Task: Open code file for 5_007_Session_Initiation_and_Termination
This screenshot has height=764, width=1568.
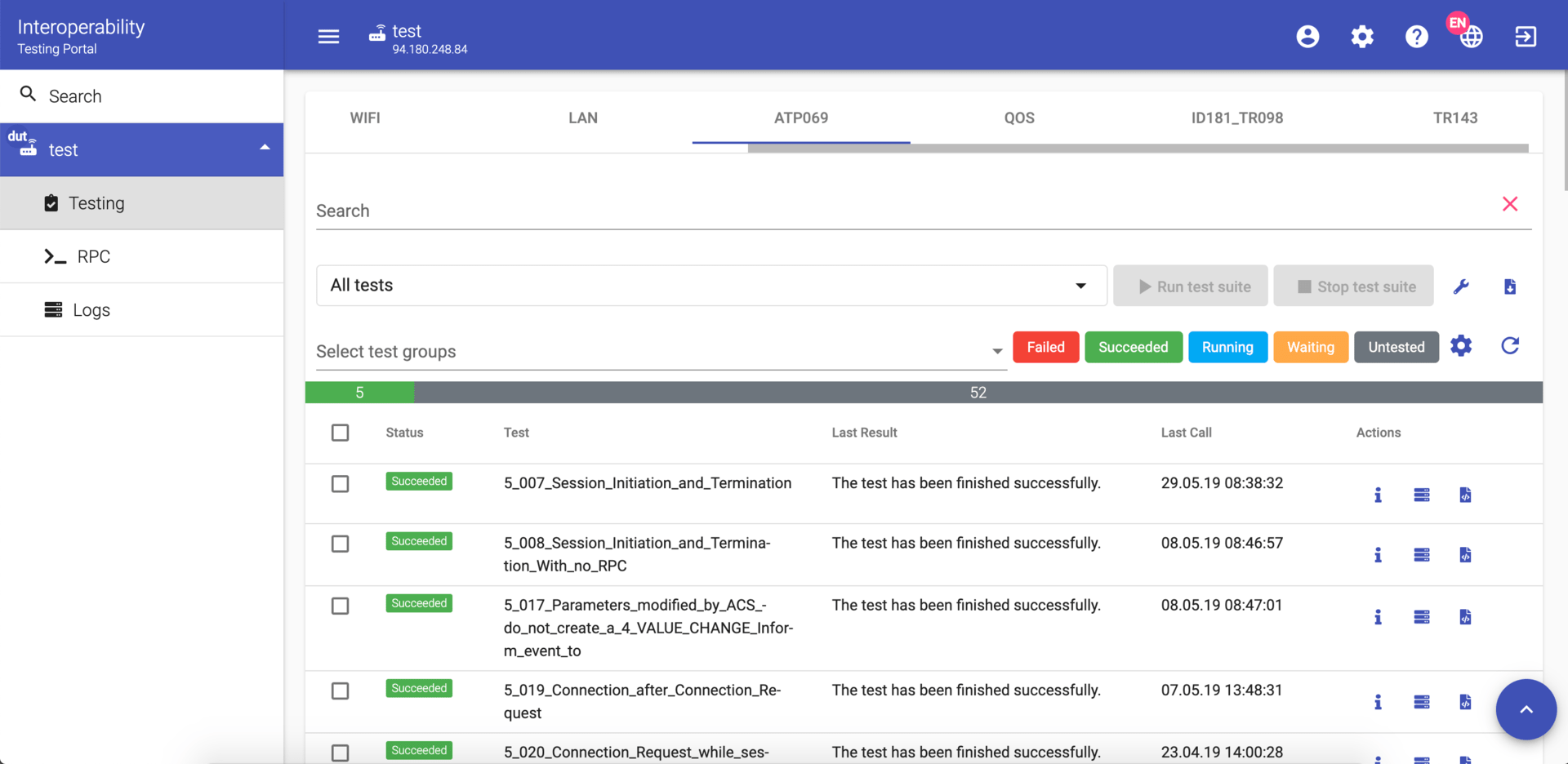Action: click(x=1465, y=495)
